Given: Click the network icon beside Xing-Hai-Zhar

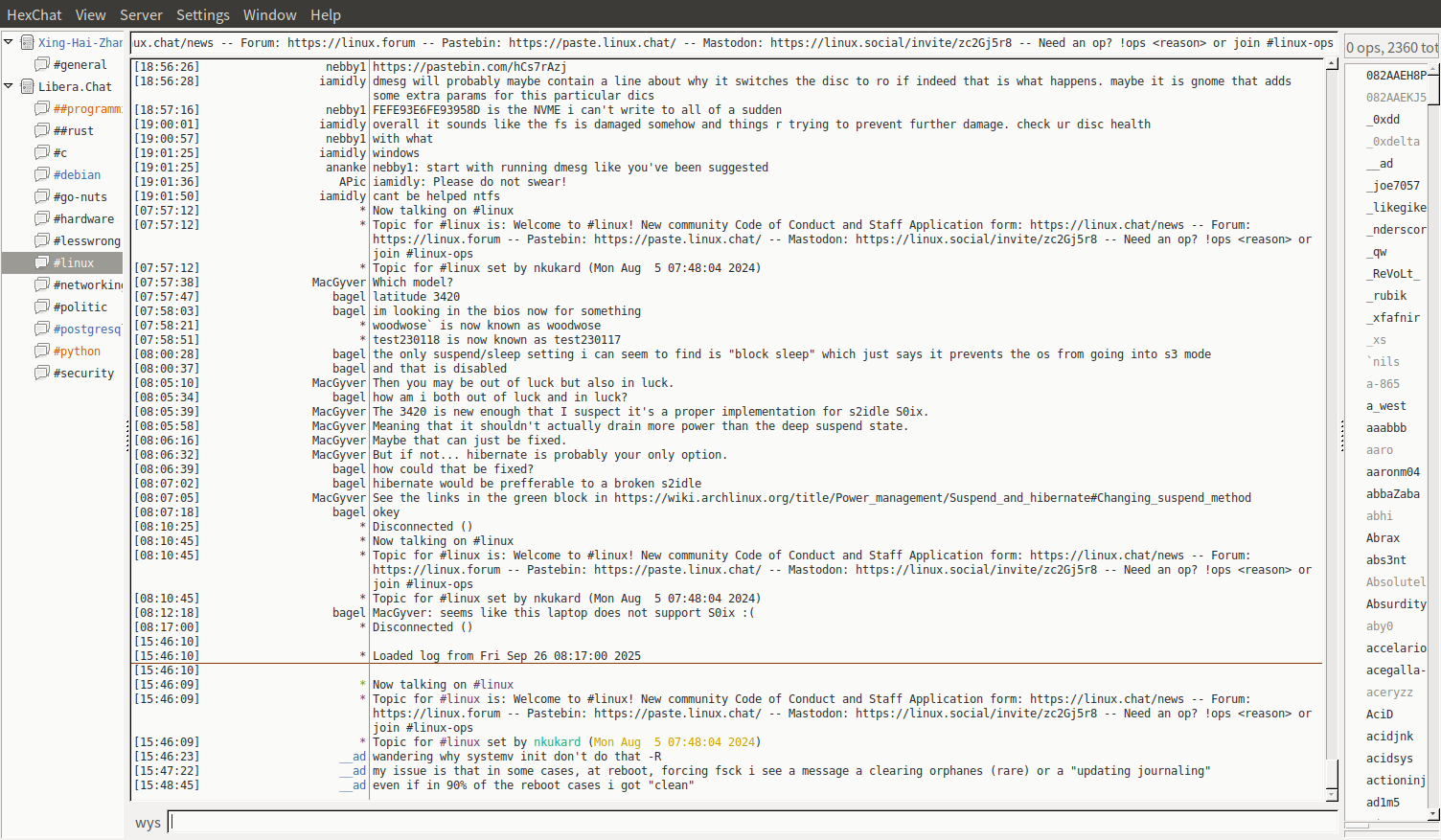Looking at the screenshot, I should tap(28, 42).
